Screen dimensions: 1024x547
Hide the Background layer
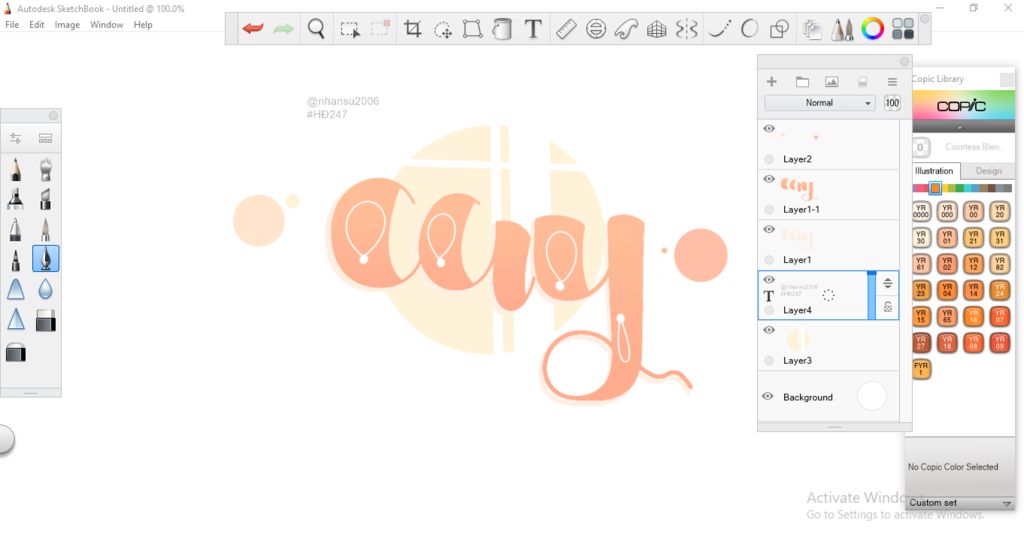[x=768, y=396]
